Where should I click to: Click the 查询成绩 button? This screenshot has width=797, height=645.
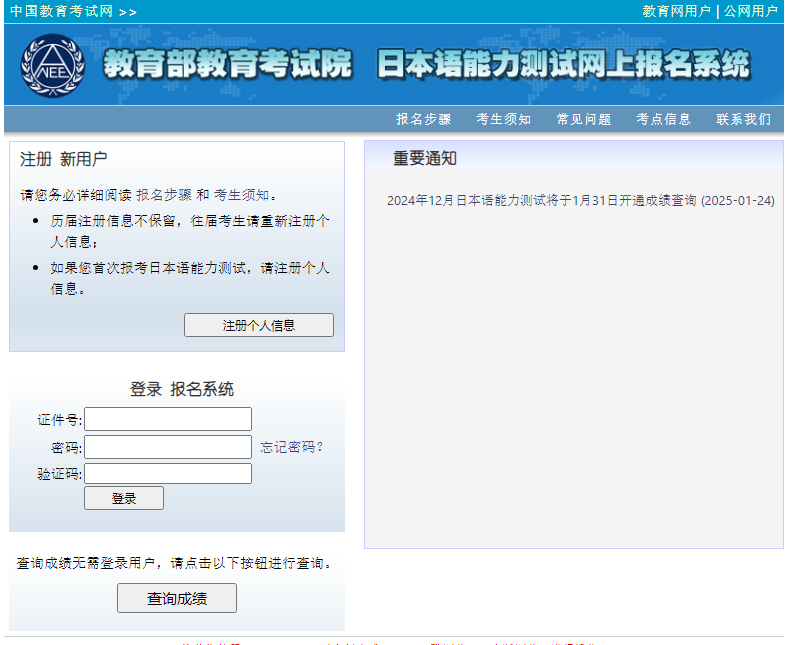pyautogui.click(x=177, y=598)
